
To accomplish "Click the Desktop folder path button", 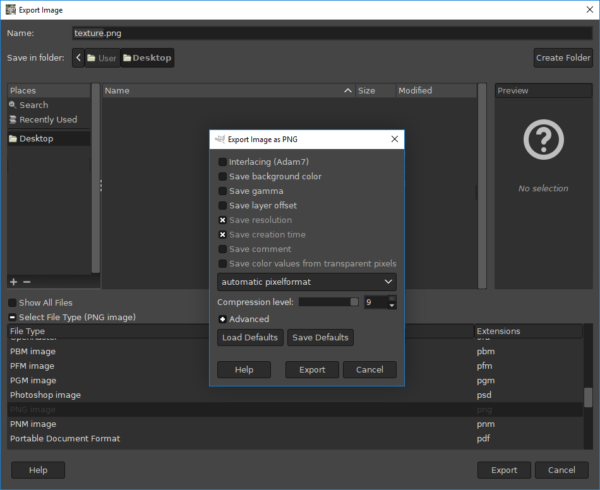I will (x=147, y=58).
